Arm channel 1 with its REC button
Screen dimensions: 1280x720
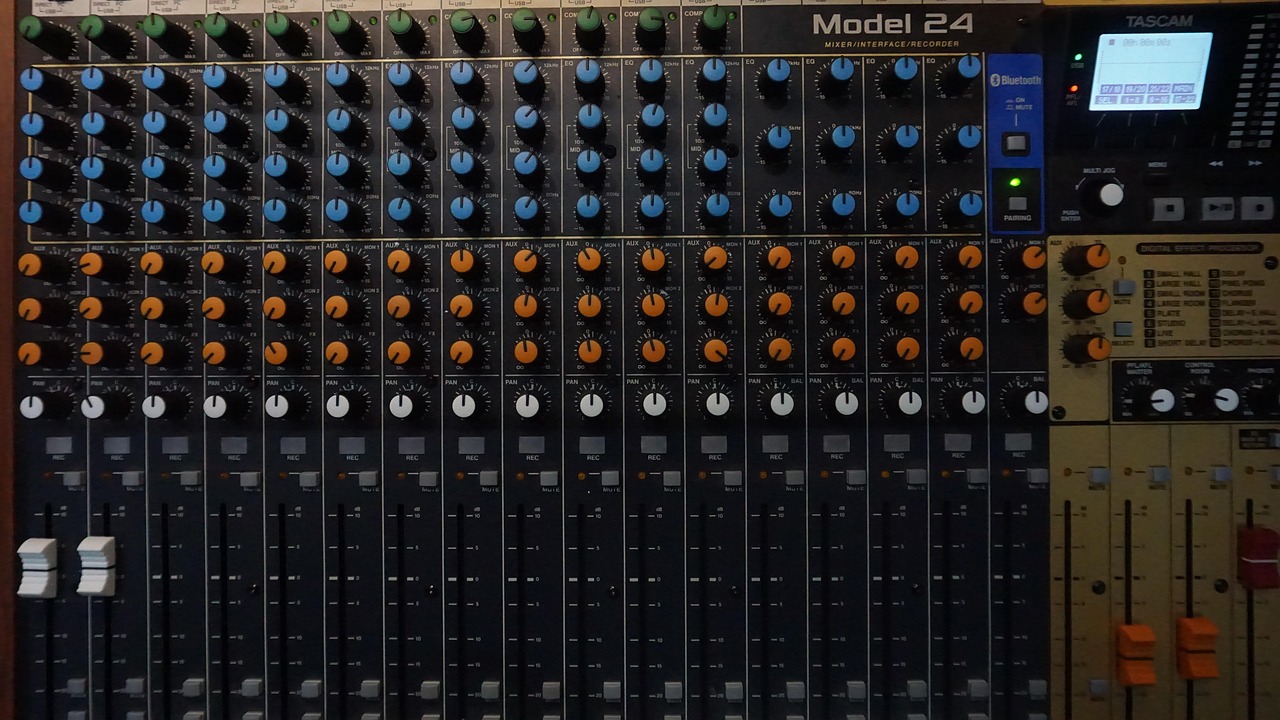click(58, 445)
